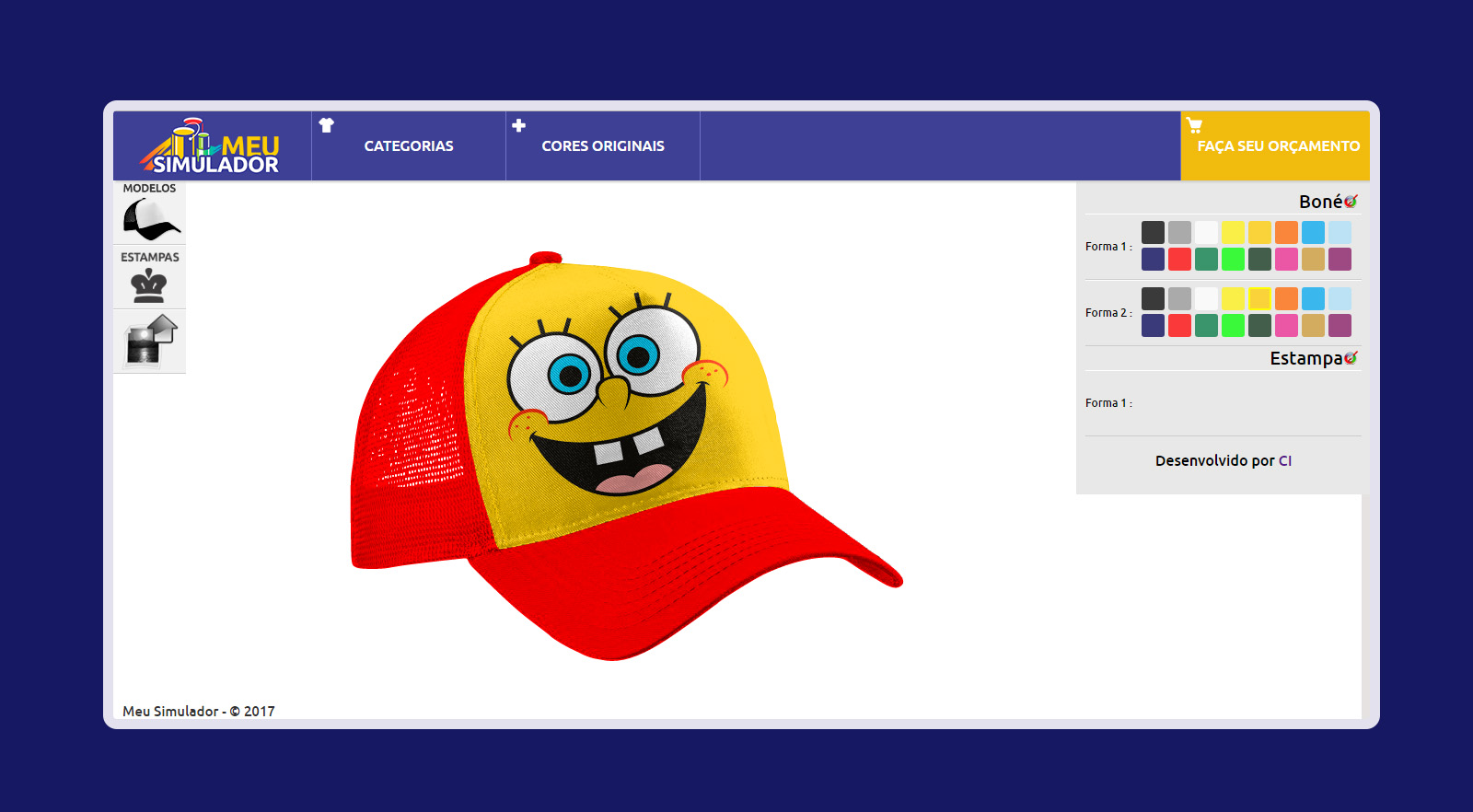Viewport: 1473px width, 812px height.
Task: Open the Modelos cap icon
Action: click(152, 219)
